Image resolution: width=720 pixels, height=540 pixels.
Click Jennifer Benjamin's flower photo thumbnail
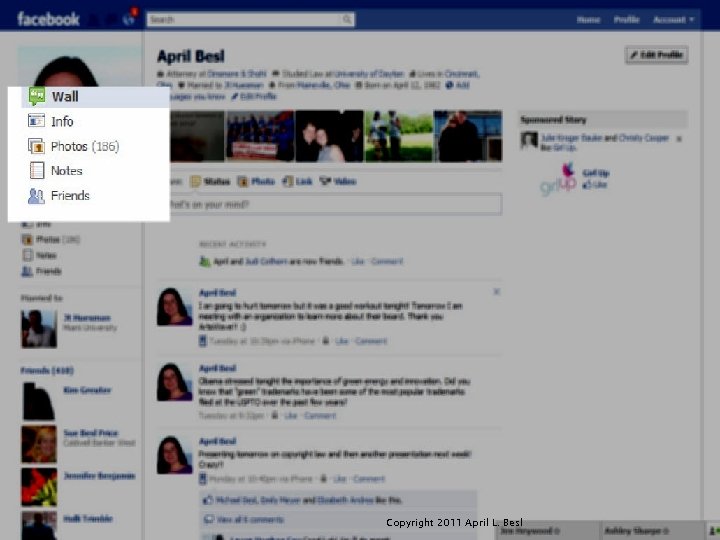(39, 487)
